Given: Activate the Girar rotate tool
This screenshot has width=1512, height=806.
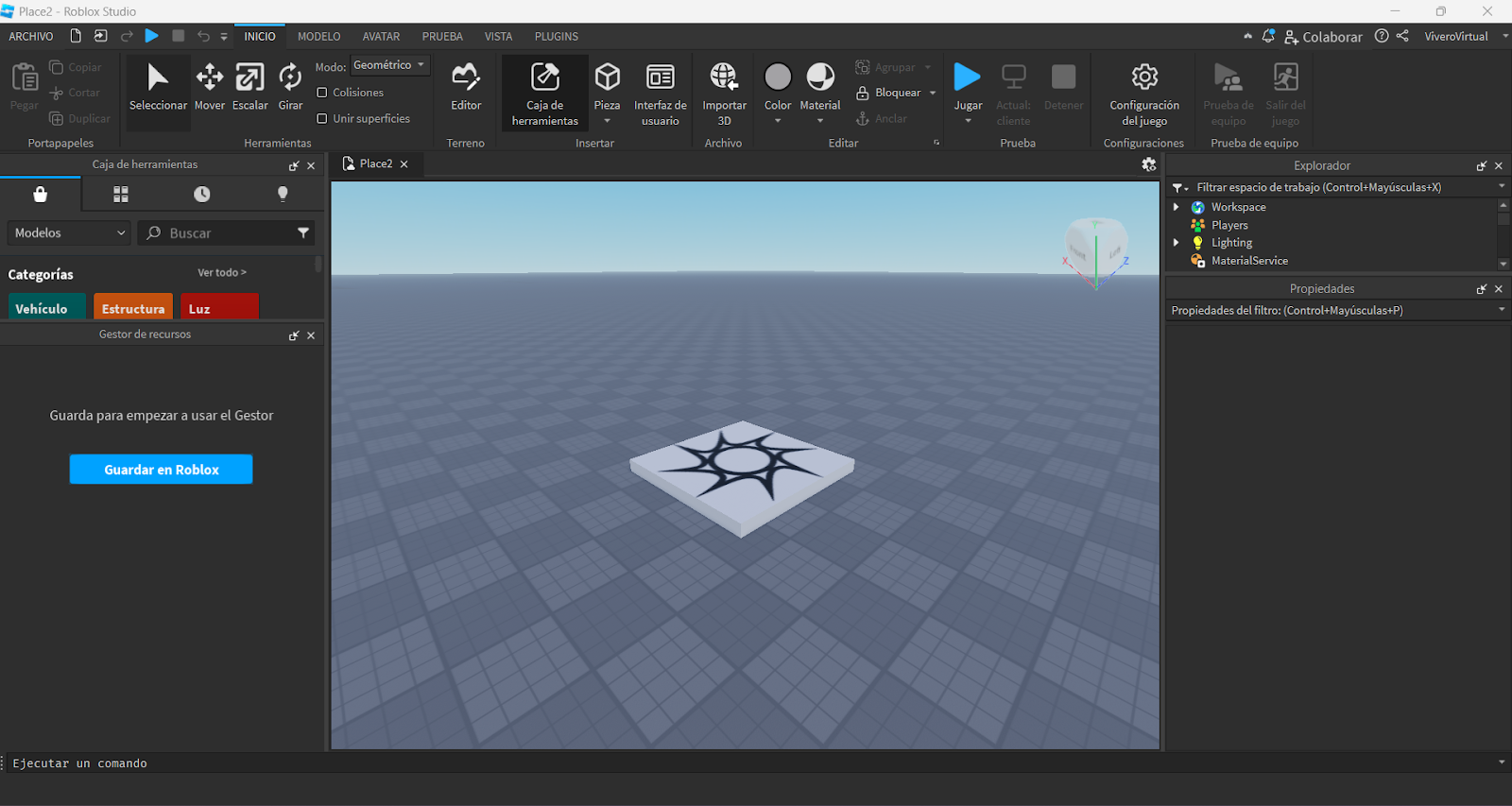Looking at the screenshot, I should coord(290,87).
